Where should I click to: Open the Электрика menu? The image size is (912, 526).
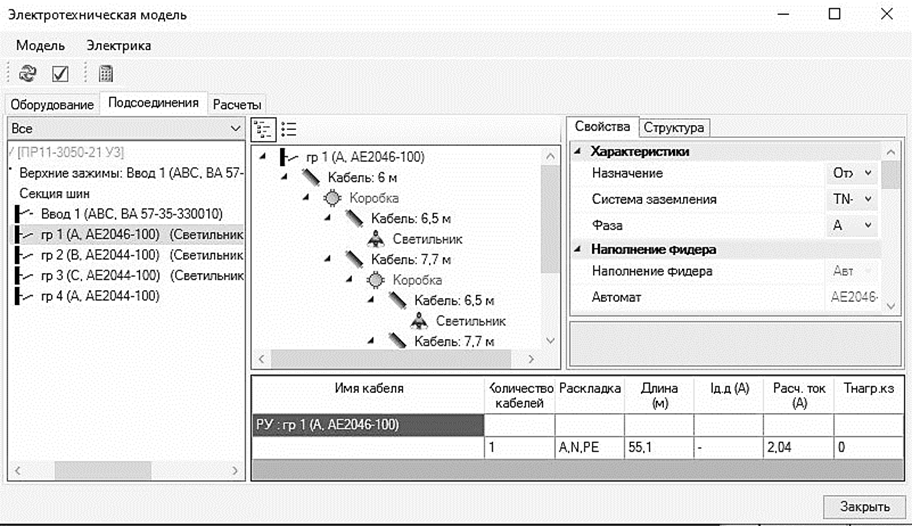pyautogui.click(x=118, y=45)
